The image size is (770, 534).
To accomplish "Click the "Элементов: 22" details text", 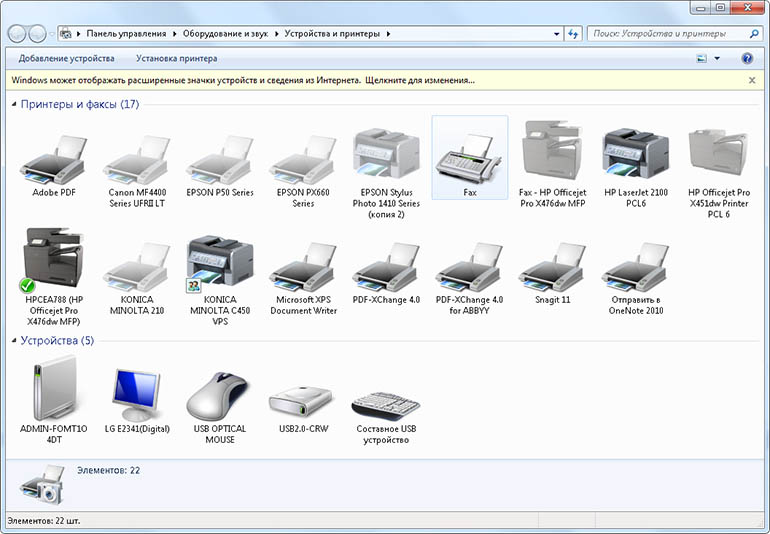I will tap(108, 470).
